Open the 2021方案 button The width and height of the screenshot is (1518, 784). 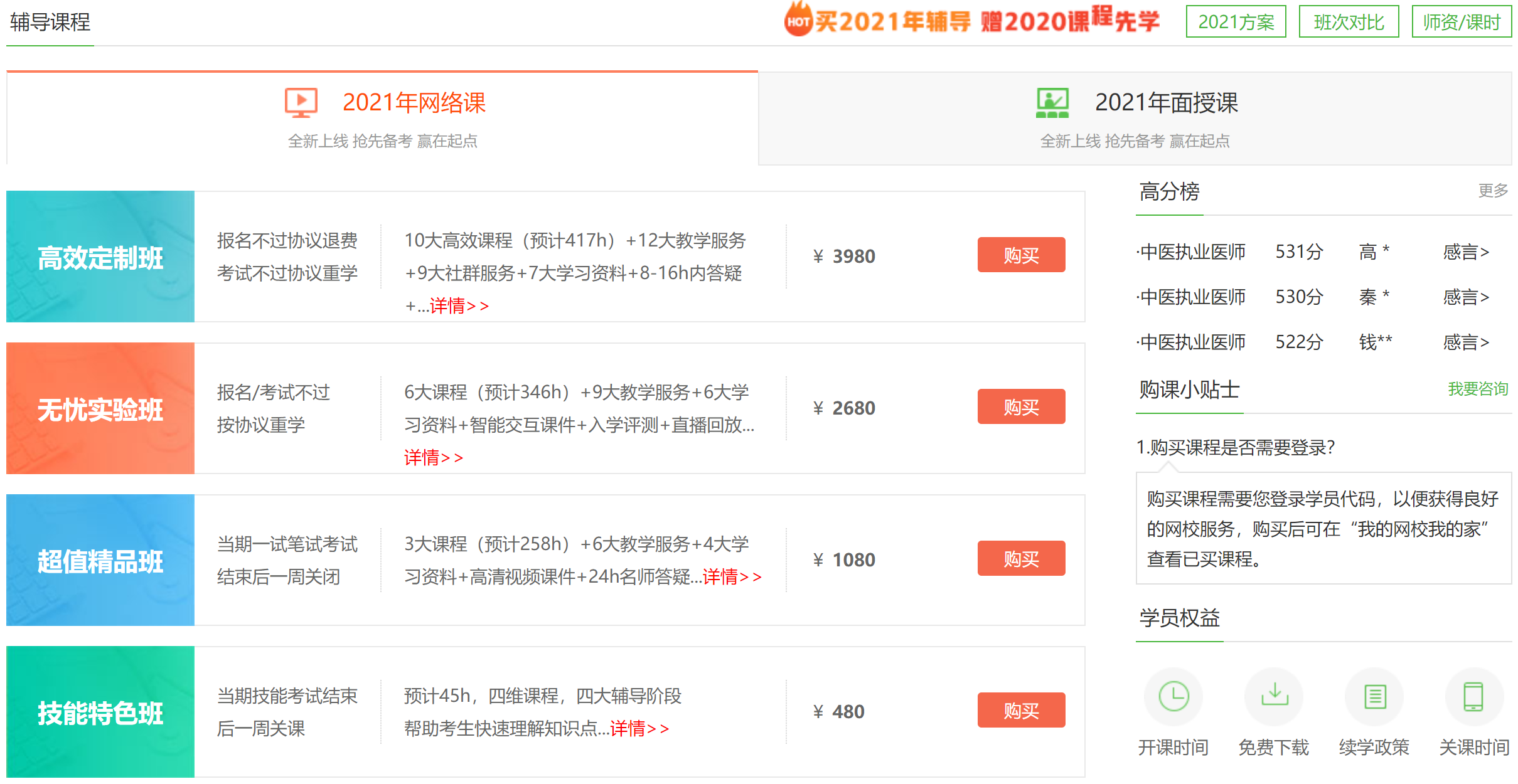(1236, 22)
